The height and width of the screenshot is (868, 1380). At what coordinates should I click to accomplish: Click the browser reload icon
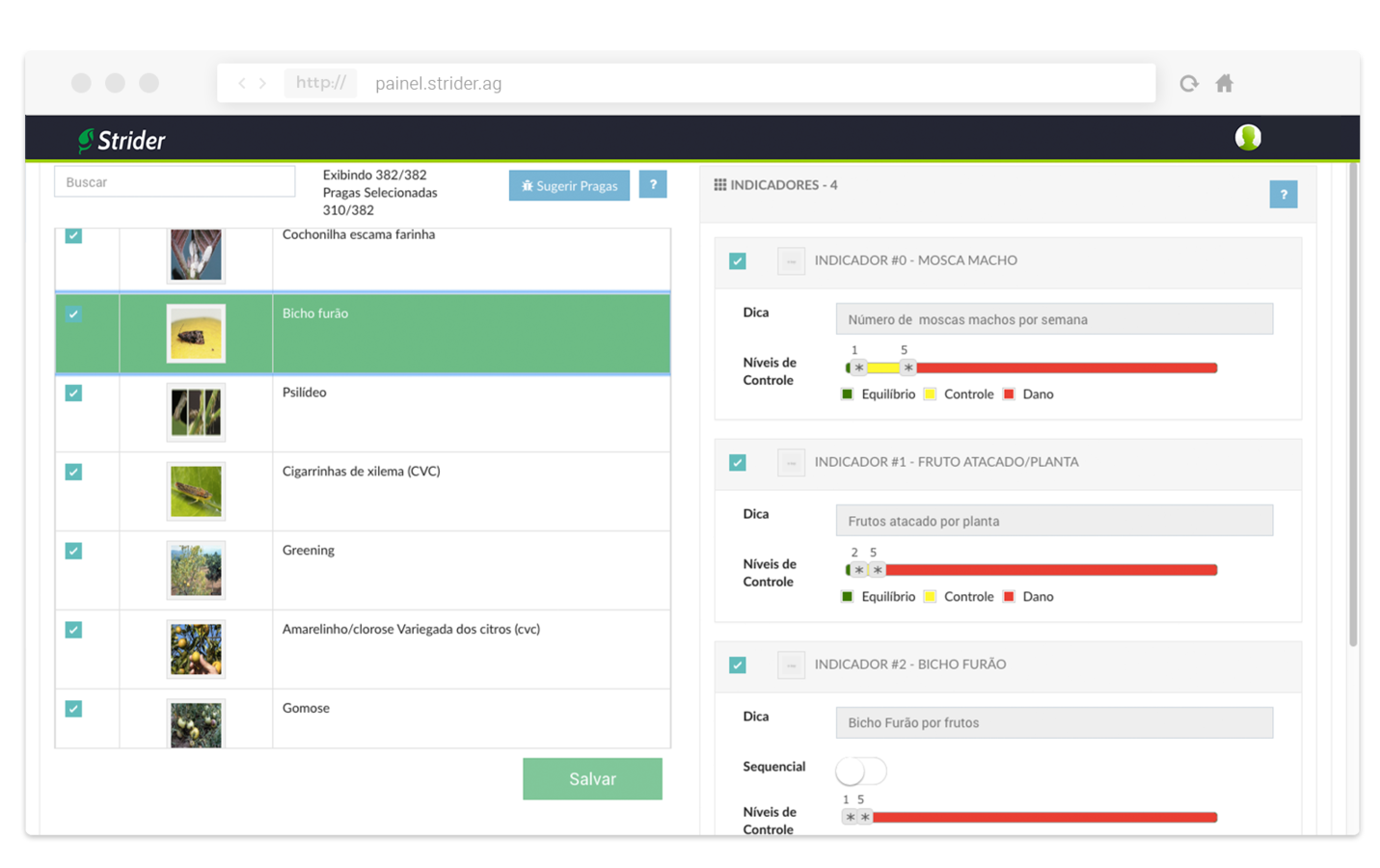pyautogui.click(x=1189, y=84)
